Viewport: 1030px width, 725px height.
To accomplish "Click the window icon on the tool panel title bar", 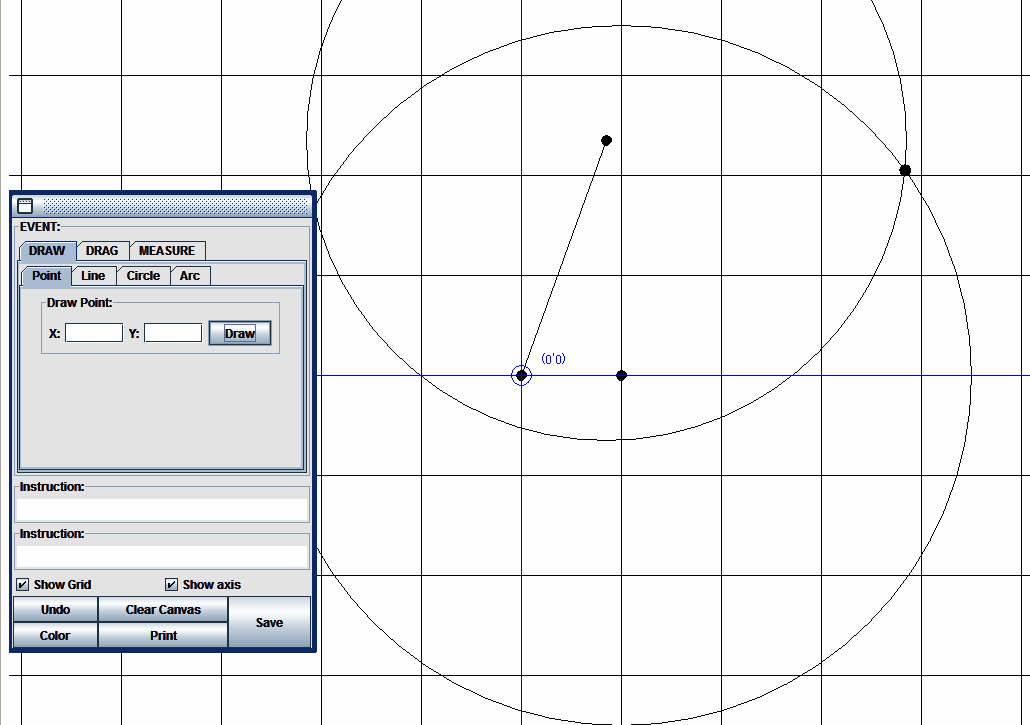I will coord(26,206).
